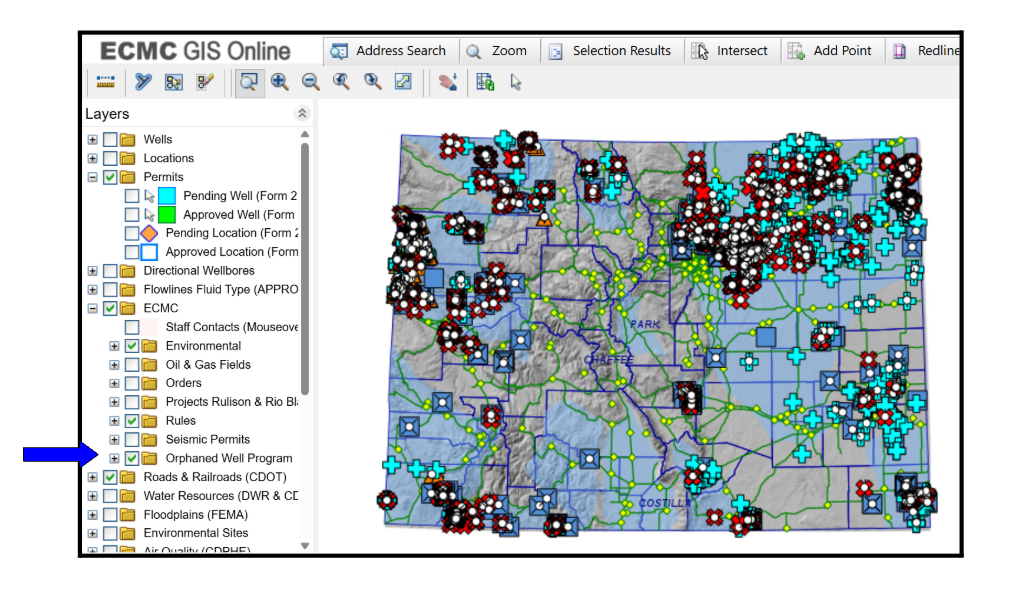Check the Wells layer visibility box
This screenshot has width=1025, height=589.
coord(111,139)
